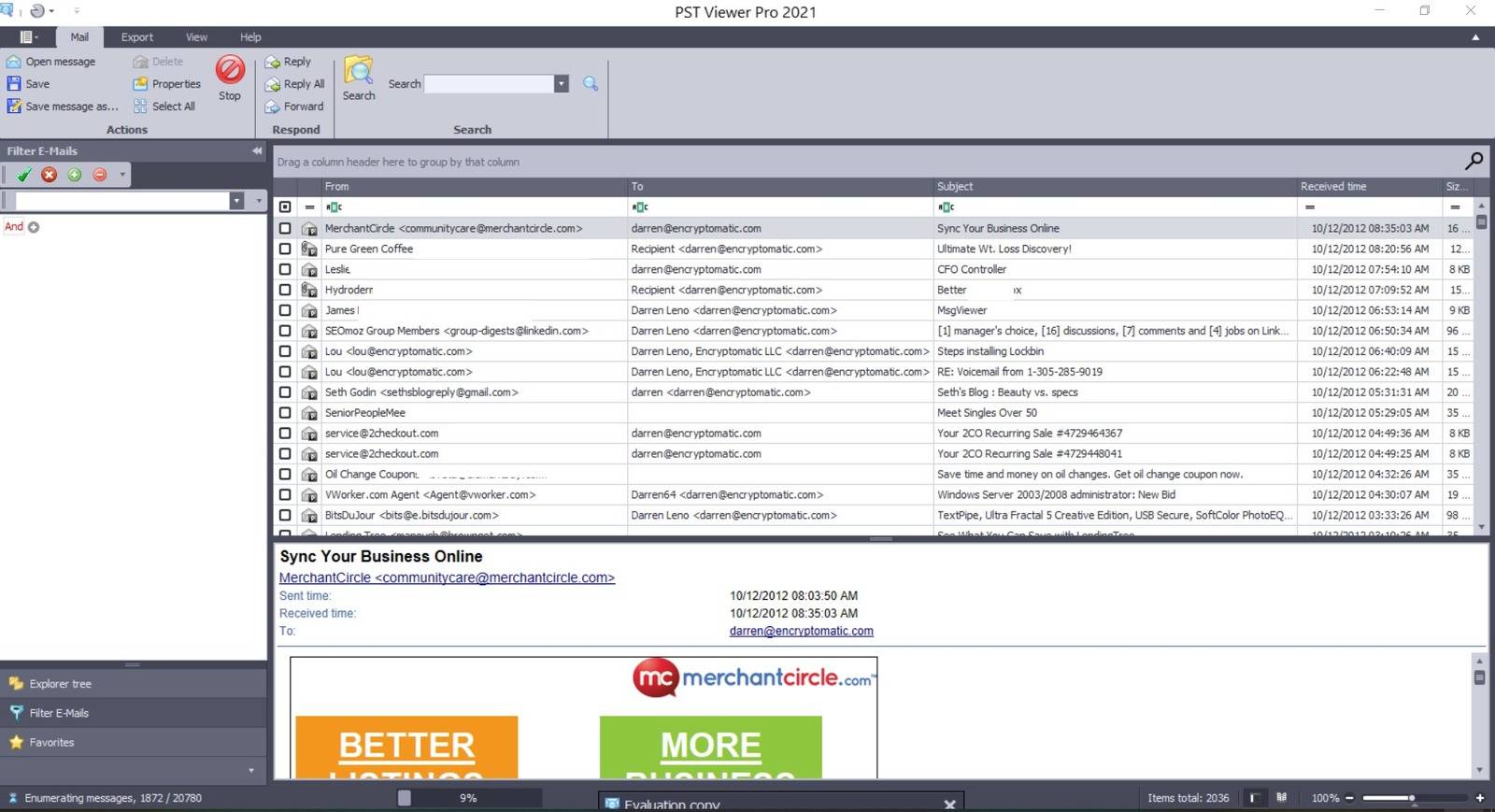Click zoom-in plus in status bar
This screenshot has width=1495, height=812.
(1480, 798)
